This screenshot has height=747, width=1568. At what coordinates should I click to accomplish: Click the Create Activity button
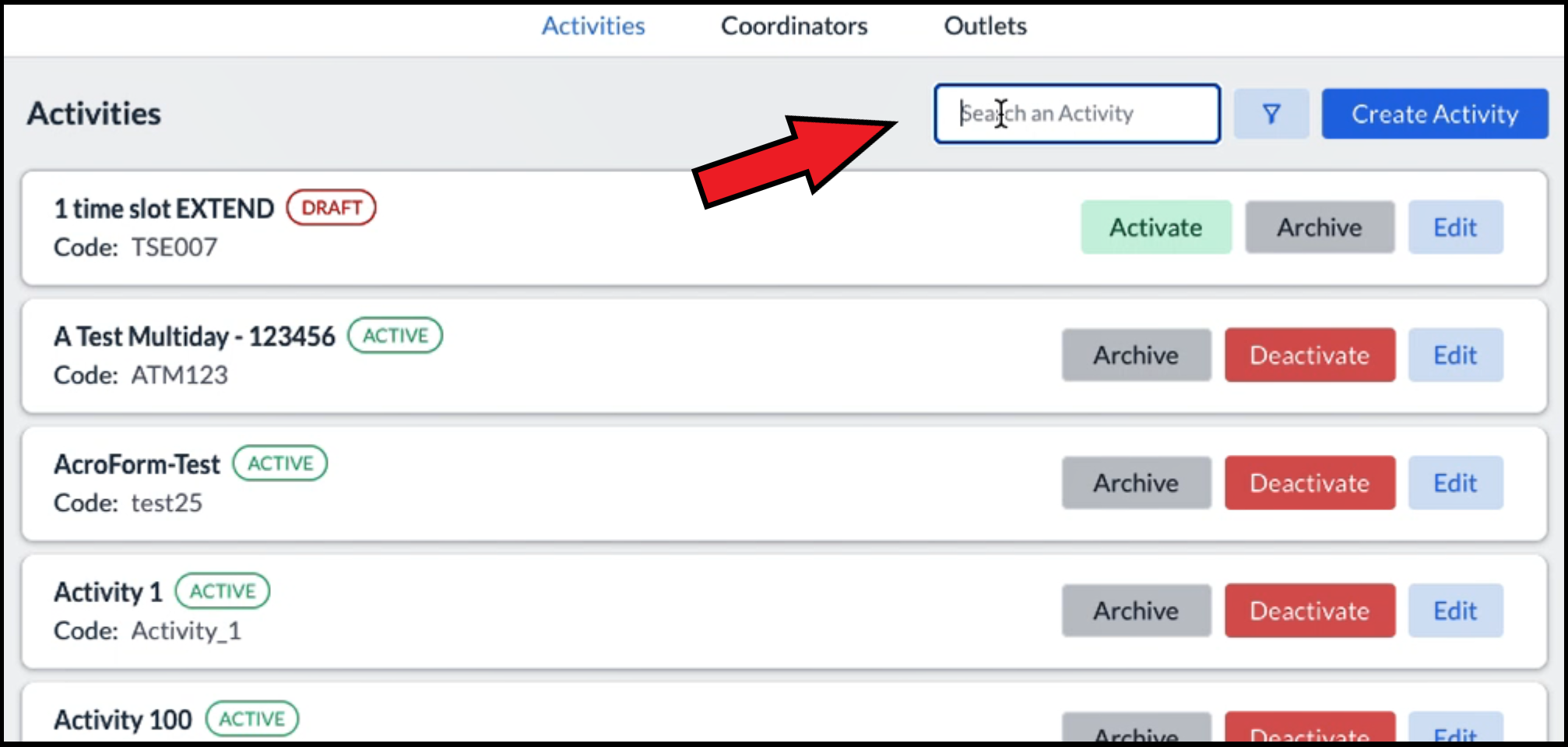tap(1434, 114)
